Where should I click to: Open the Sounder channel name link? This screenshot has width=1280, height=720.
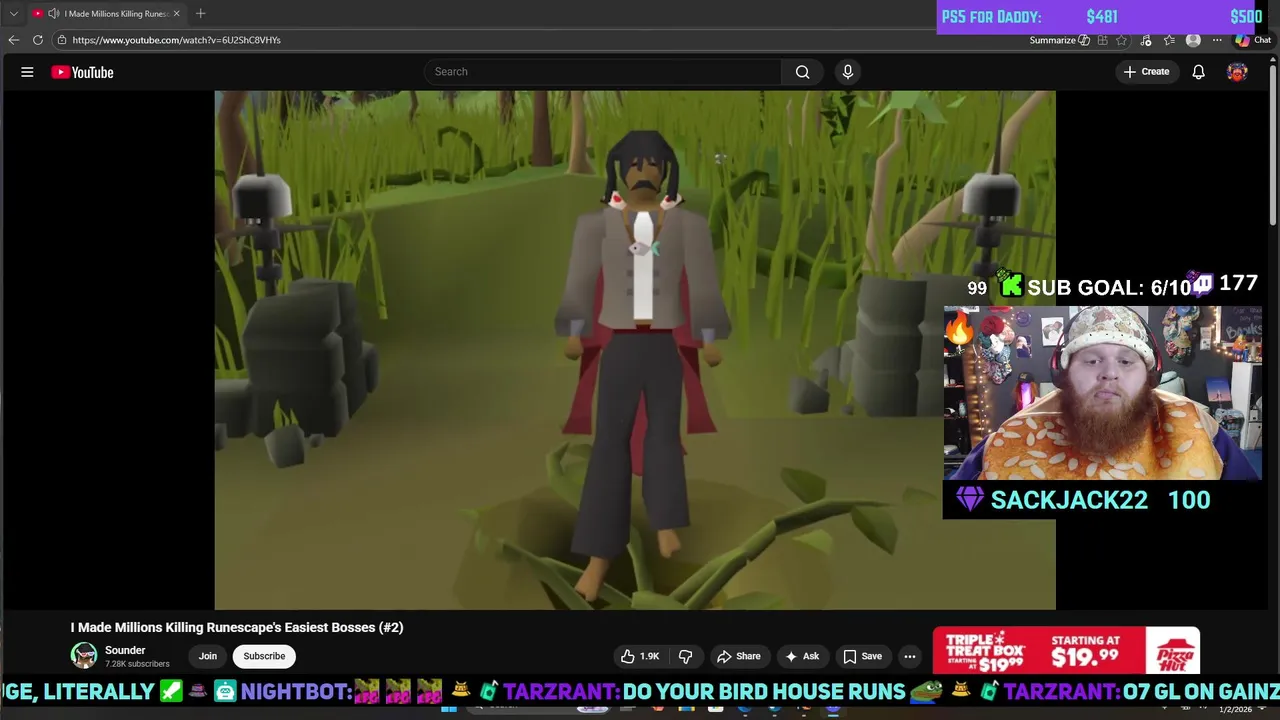coord(125,650)
